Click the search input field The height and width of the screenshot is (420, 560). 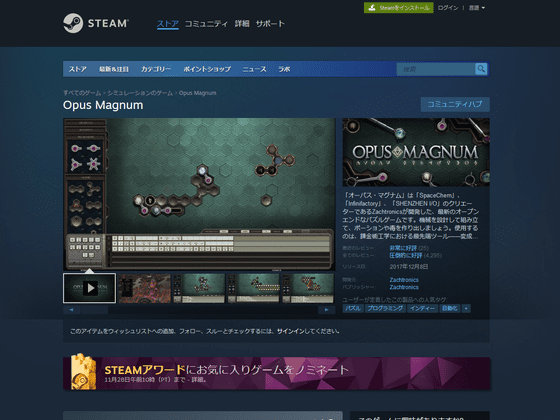436,69
